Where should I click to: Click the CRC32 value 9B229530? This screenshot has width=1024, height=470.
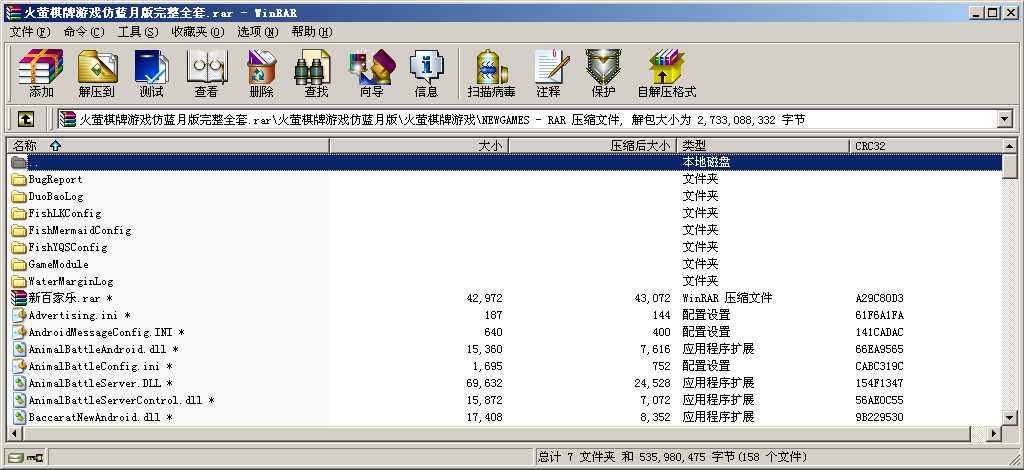(x=879, y=417)
